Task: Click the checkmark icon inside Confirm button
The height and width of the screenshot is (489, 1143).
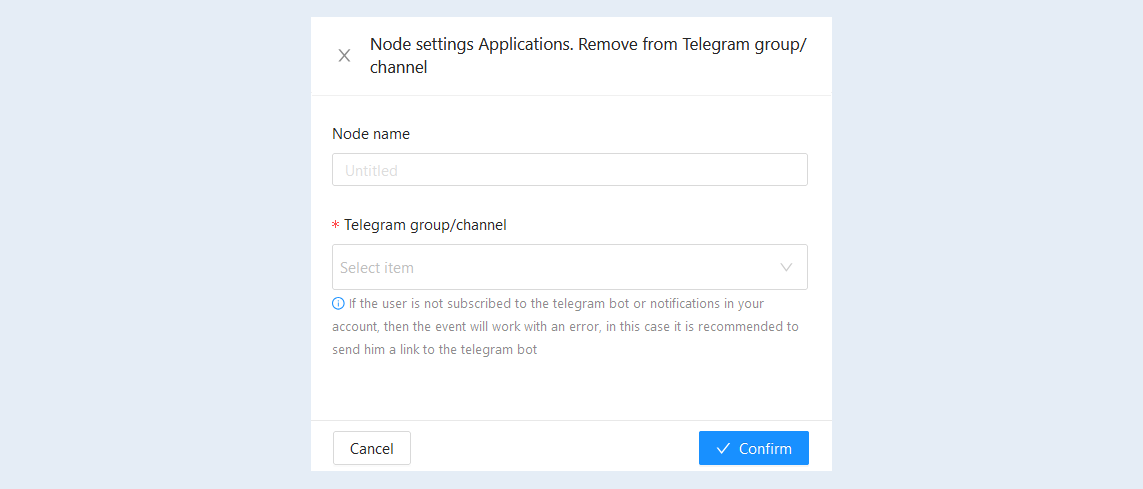Action: 723,448
